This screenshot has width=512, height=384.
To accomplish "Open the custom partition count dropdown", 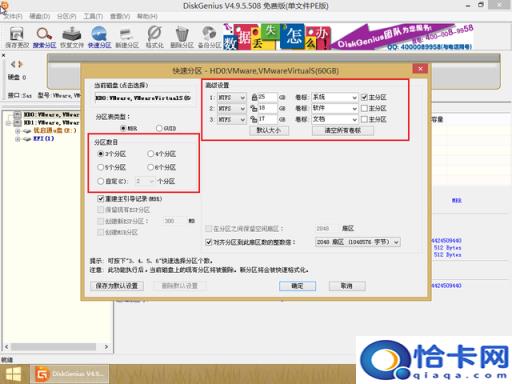I will 145,181.
